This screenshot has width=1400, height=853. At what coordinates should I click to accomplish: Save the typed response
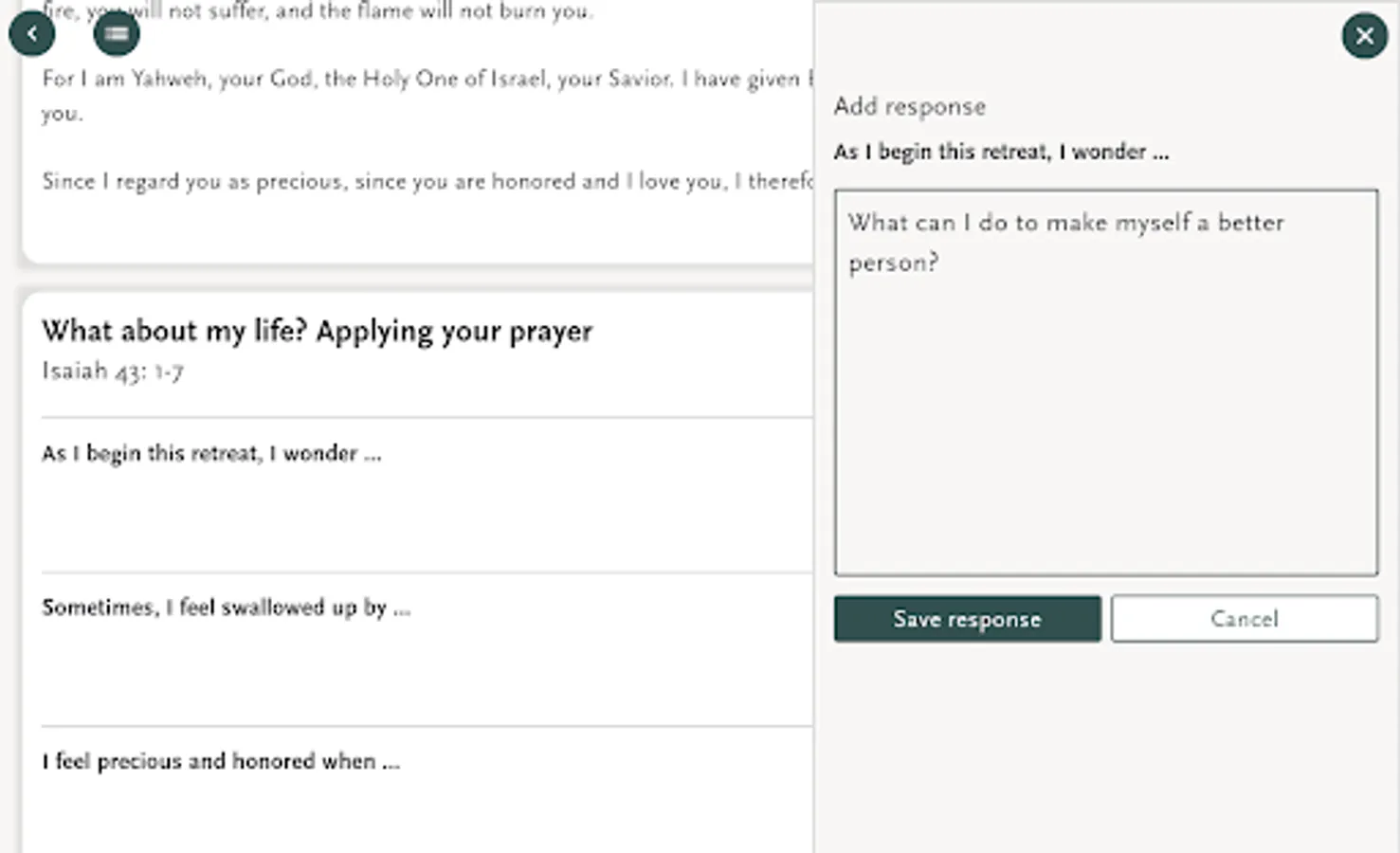[x=966, y=618]
